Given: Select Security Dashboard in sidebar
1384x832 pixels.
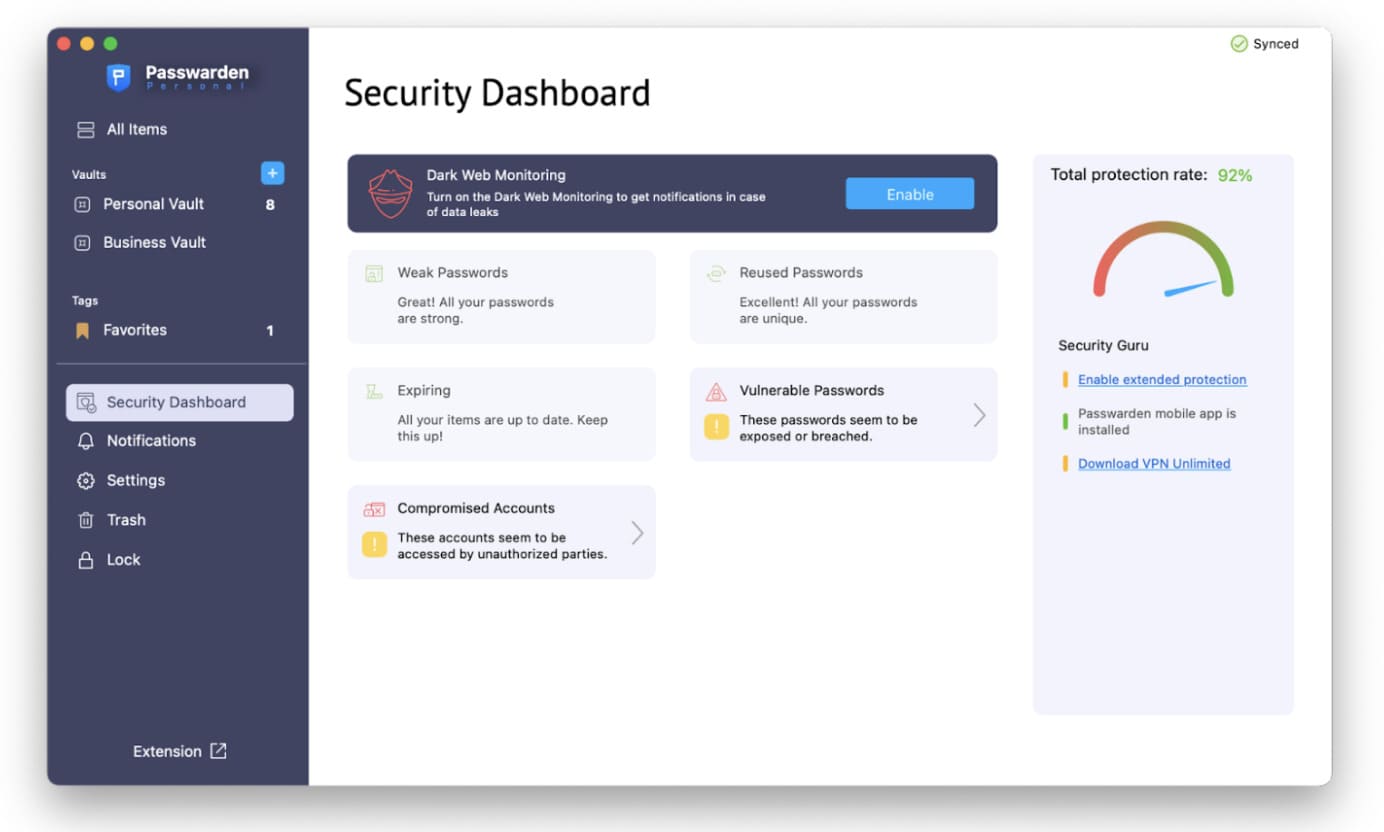Looking at the screenshot, I should [x=180, y=402].
